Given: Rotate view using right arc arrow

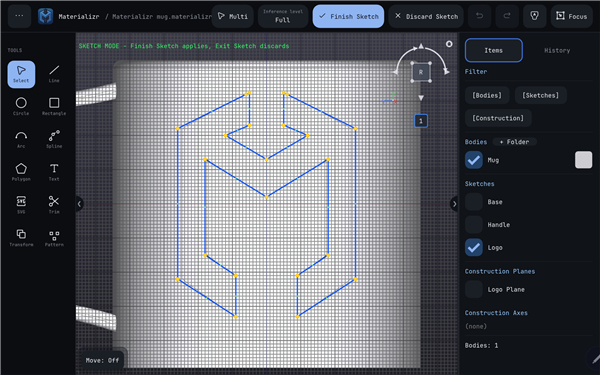Looking at the screenshot, I should tap(446, 72).
